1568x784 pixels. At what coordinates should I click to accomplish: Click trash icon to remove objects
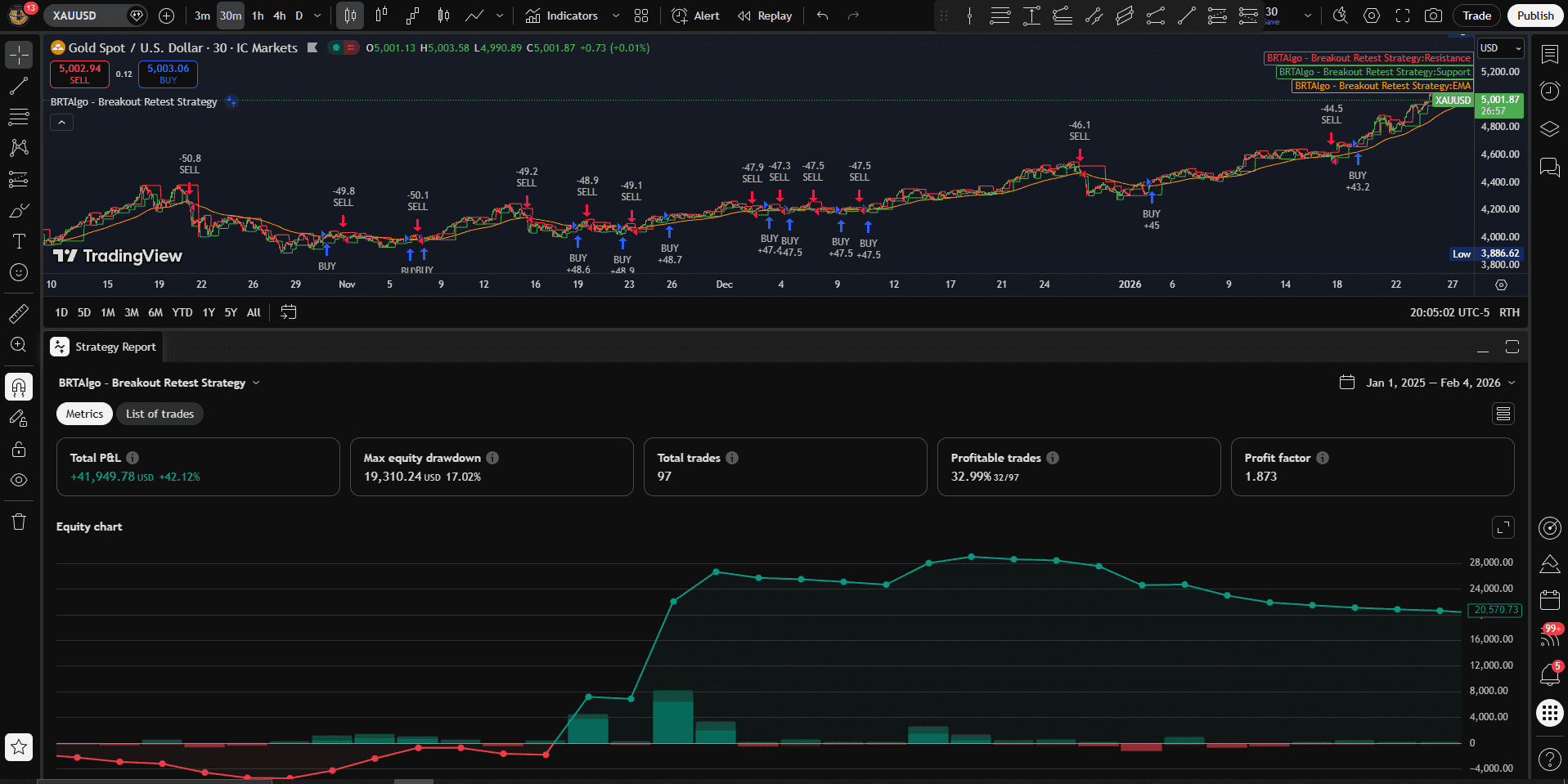tap(19, 522)
